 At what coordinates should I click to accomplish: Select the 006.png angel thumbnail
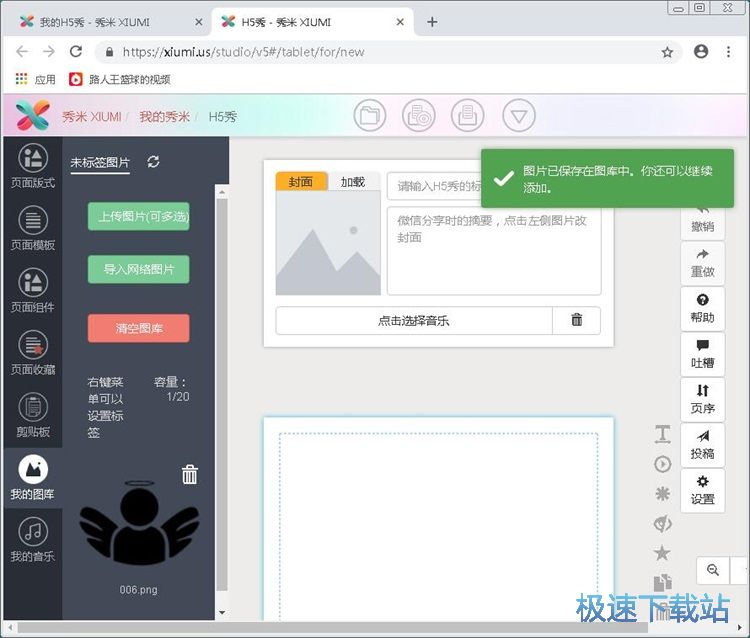(139, 523)
